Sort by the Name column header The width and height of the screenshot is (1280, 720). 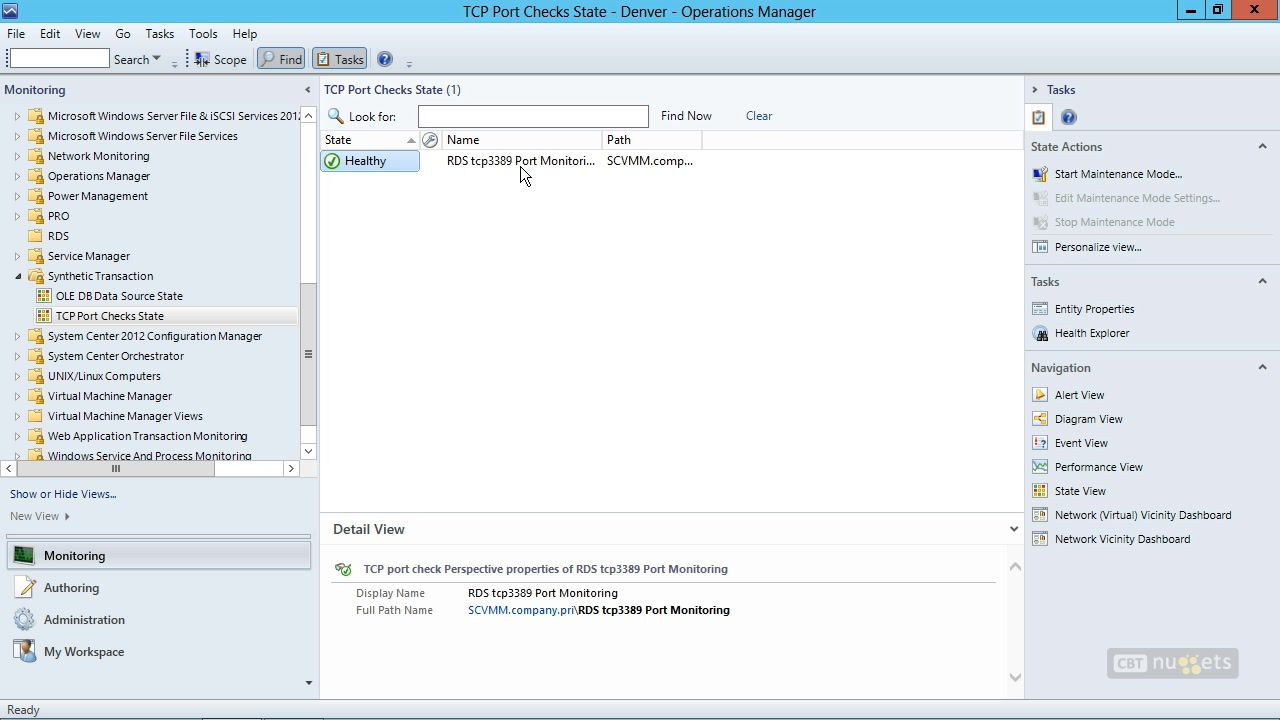522,140
